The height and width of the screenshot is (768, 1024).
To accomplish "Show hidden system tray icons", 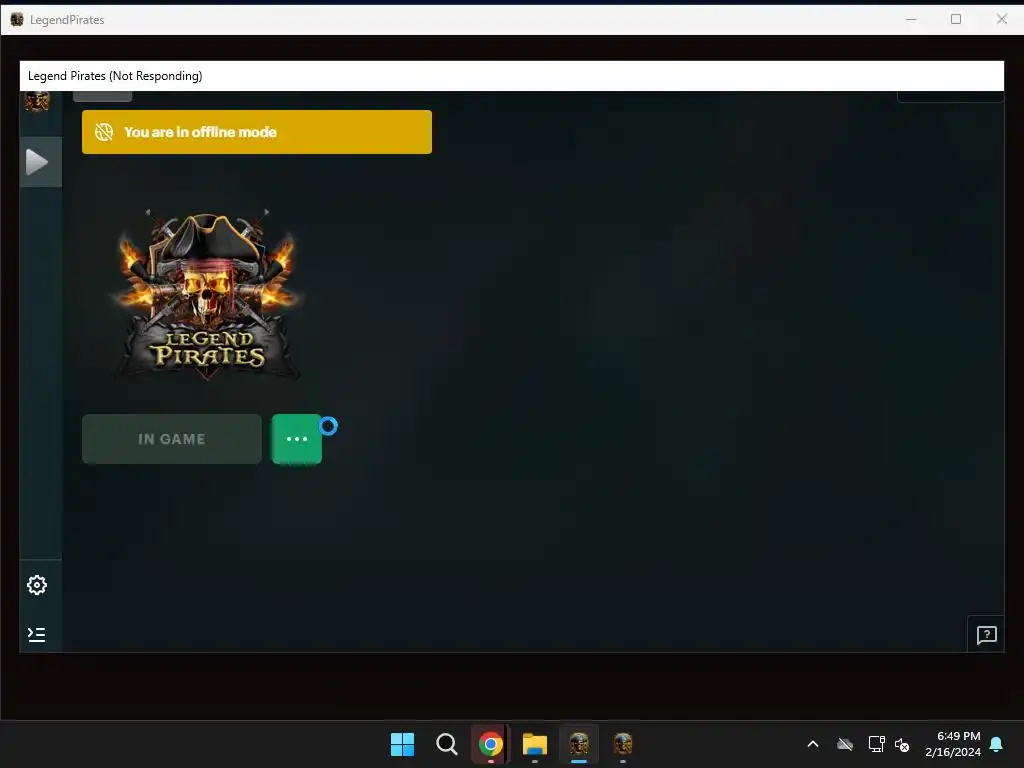I will click(813, 744).
